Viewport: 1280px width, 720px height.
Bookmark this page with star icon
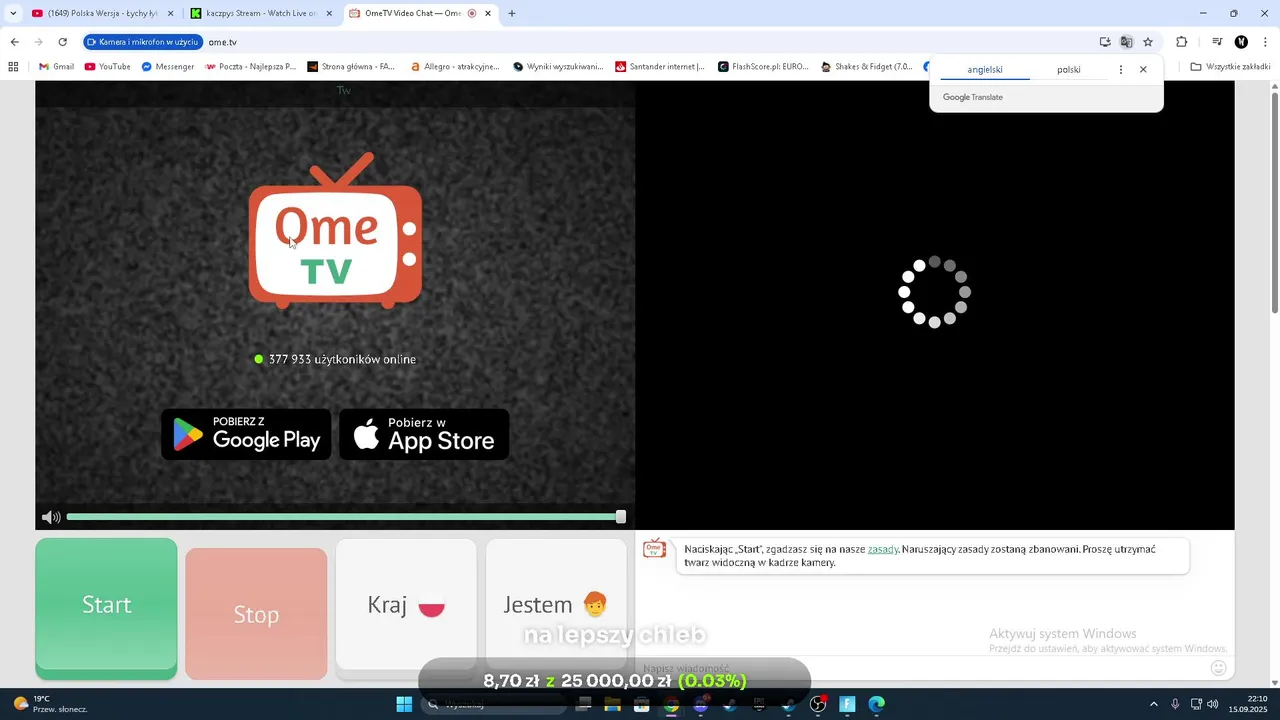[x=1148, y=42]
